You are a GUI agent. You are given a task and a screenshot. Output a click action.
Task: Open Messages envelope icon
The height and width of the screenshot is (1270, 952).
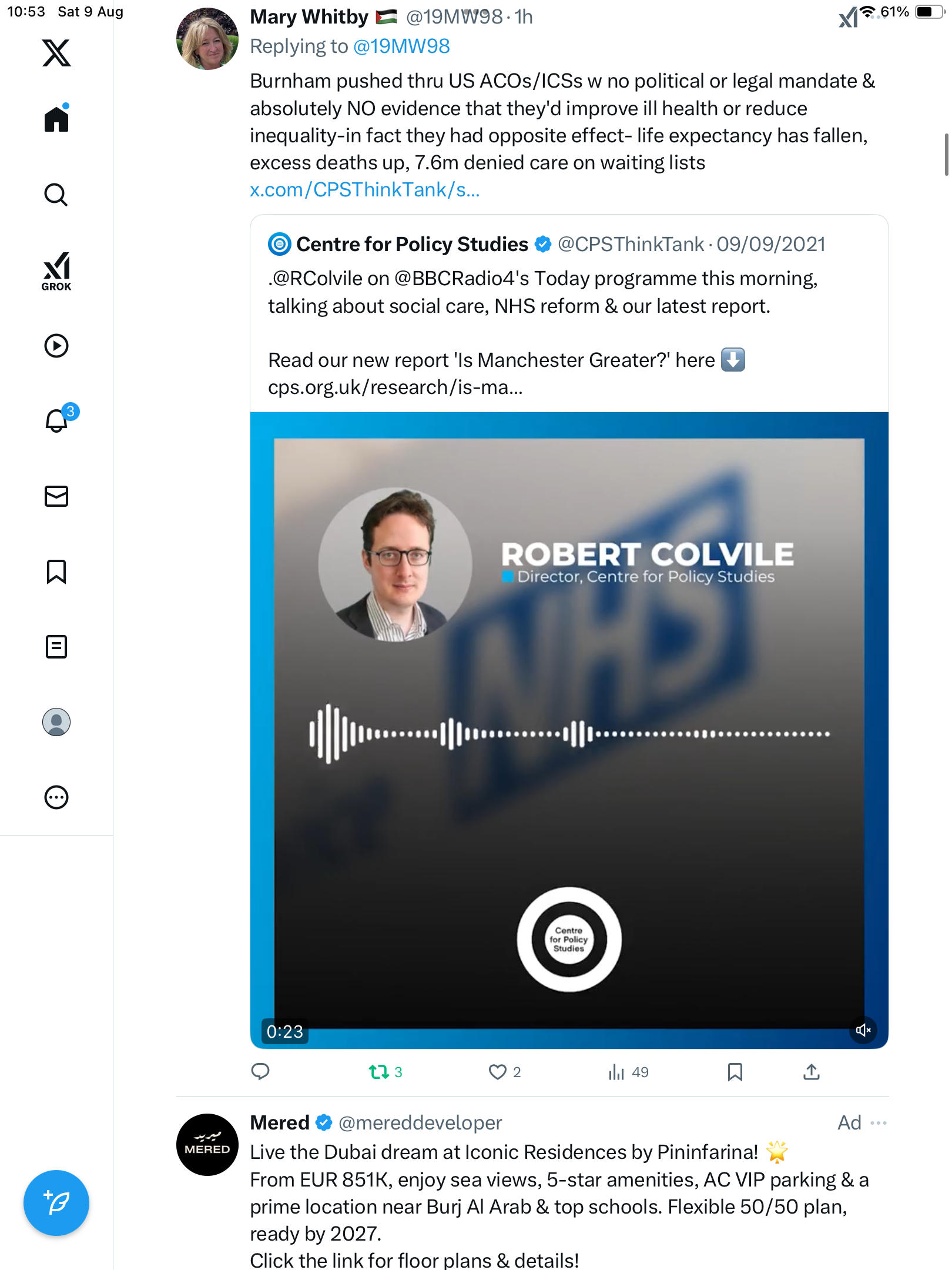coord(56,496)
